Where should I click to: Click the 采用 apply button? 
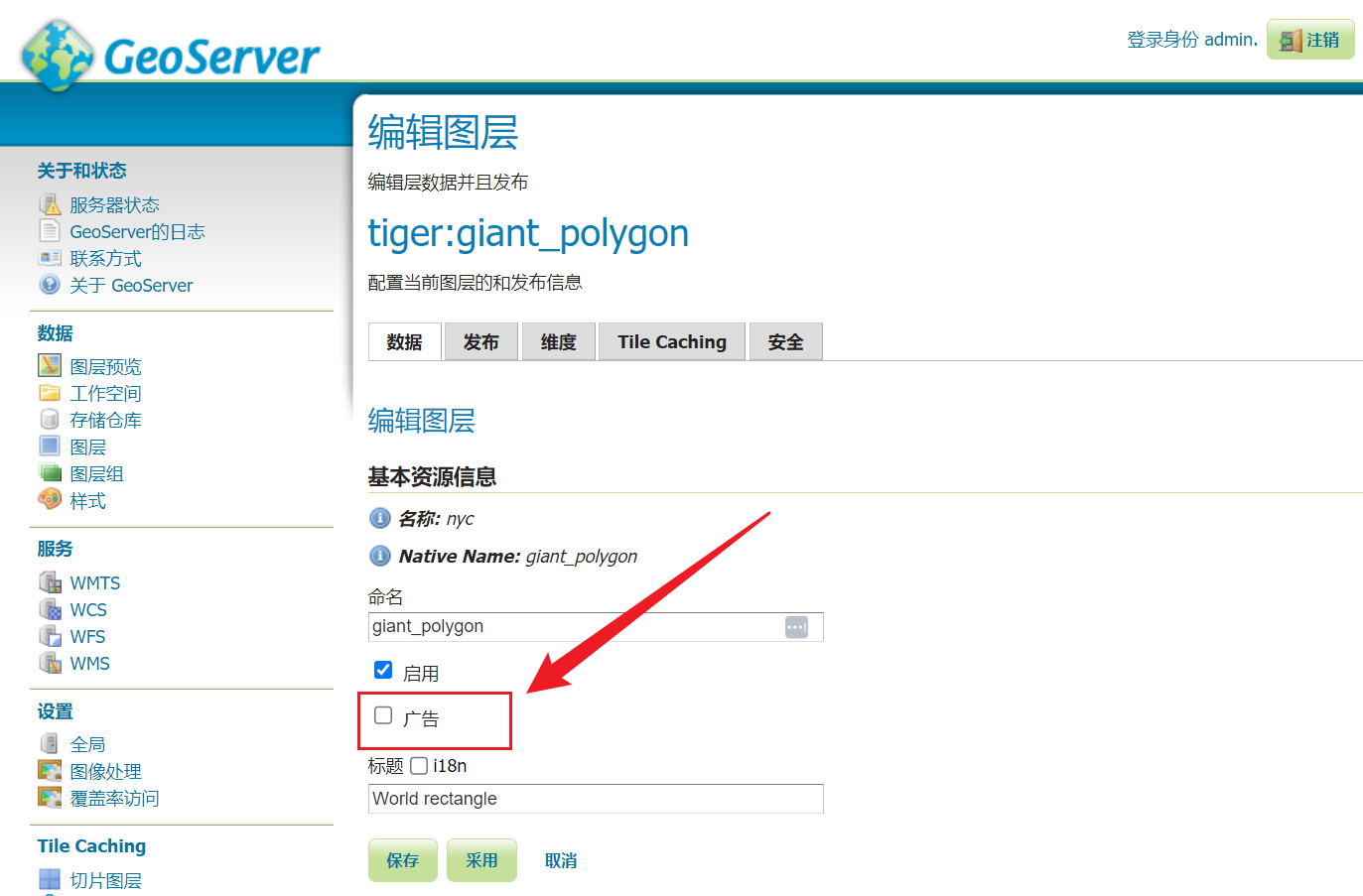coord(481,860)
